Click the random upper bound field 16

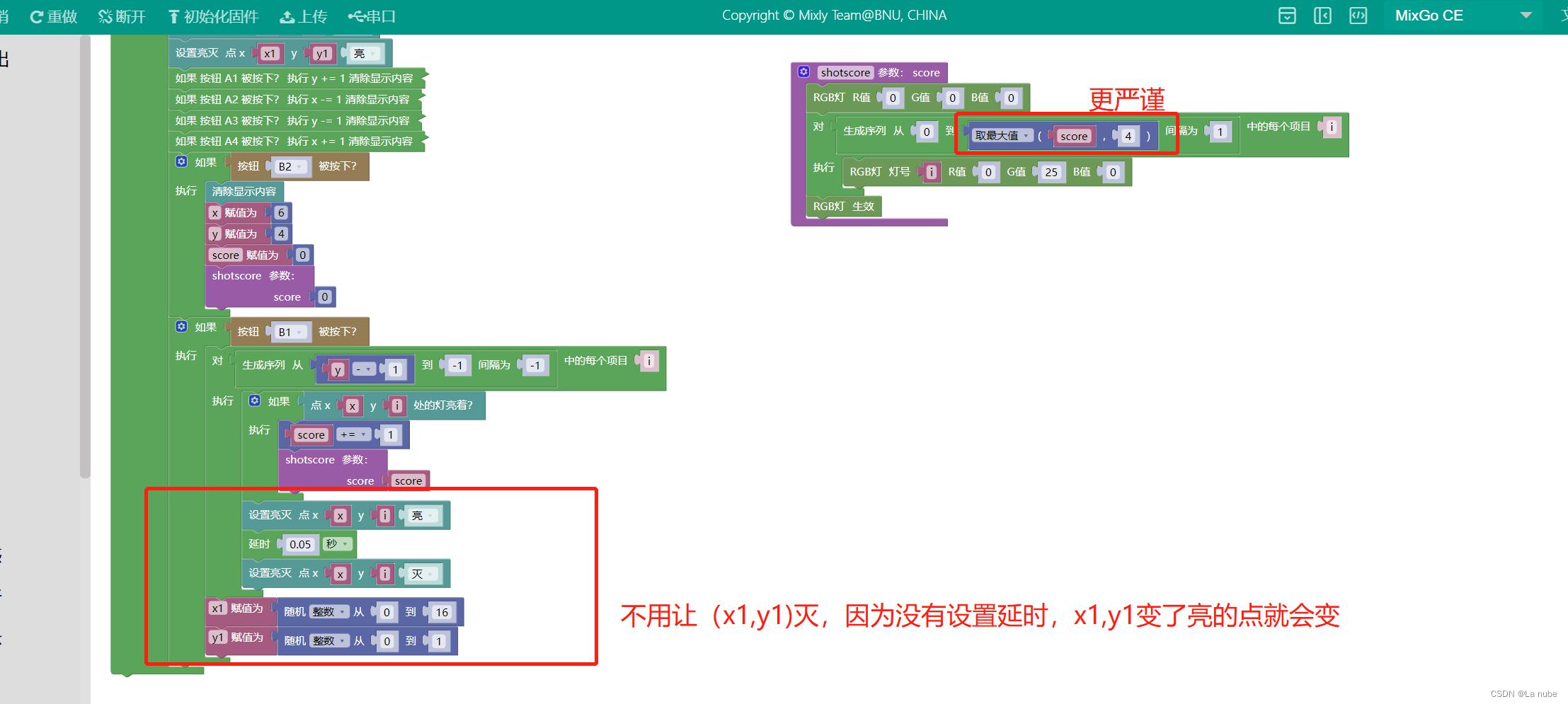pos(442,612)
